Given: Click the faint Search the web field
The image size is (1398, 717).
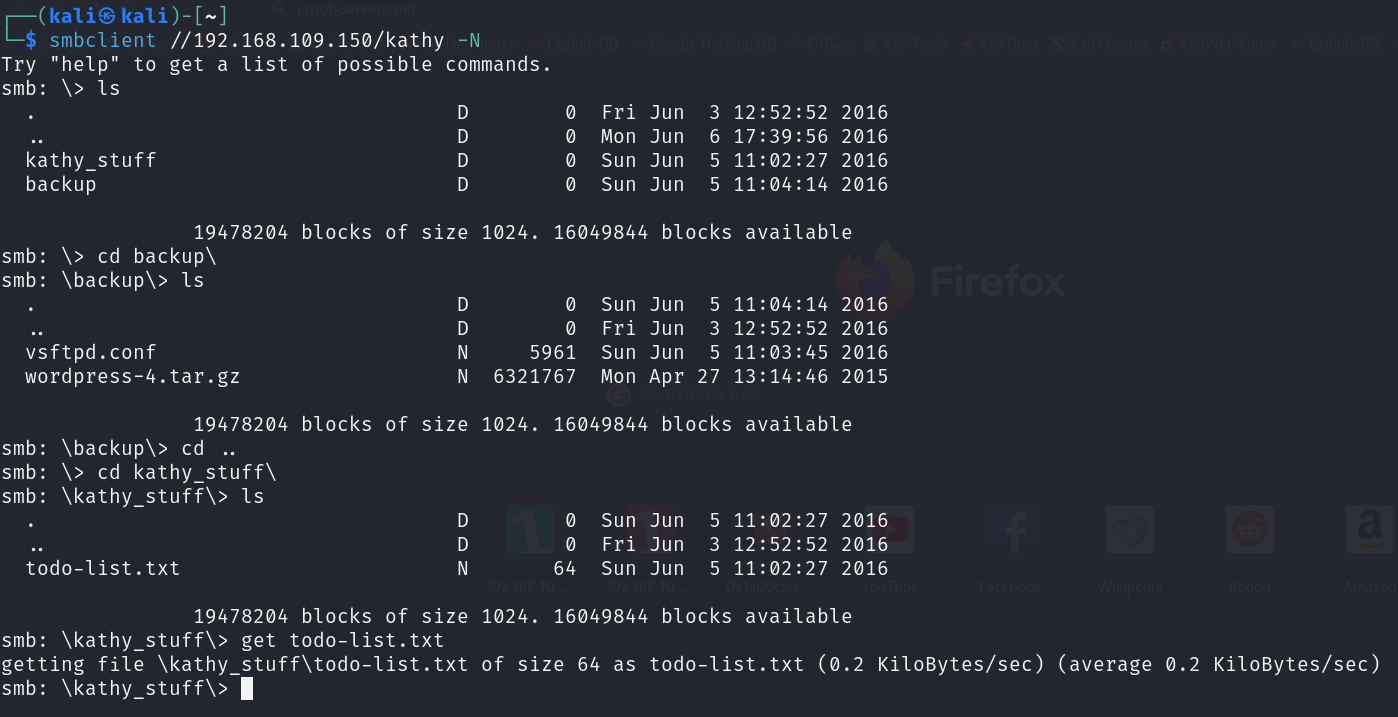Looking at the screenshot, I should 949,395.
